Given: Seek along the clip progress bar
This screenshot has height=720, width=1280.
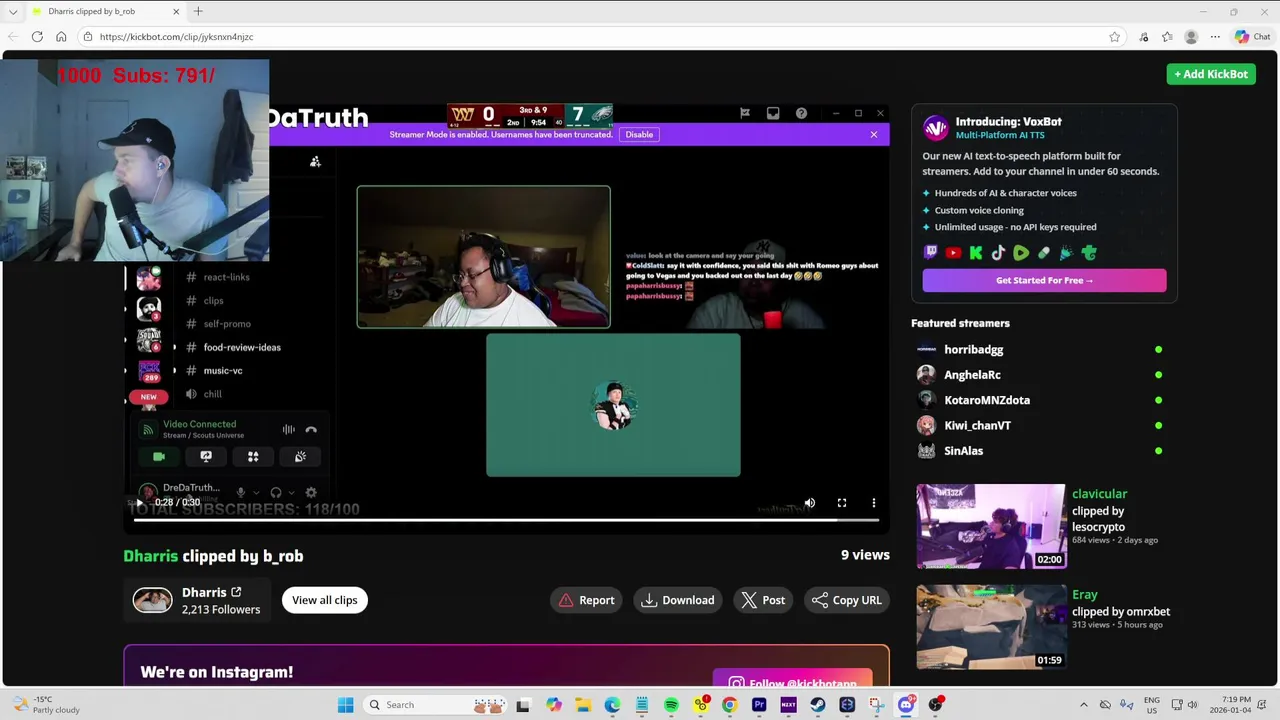Looking at the screenshot, I should (x=506, y=520).
